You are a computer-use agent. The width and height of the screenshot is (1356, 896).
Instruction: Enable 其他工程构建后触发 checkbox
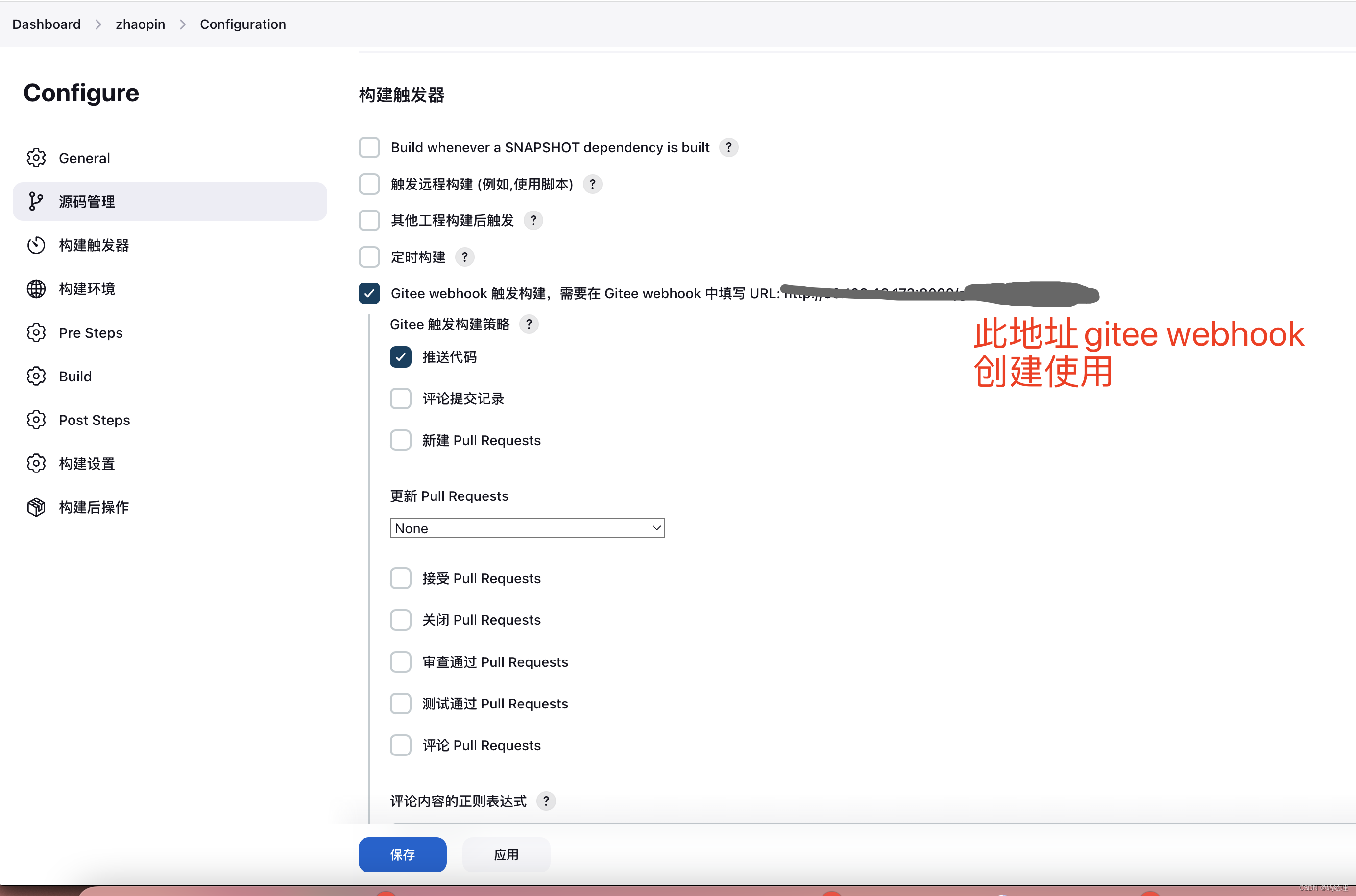369,220
